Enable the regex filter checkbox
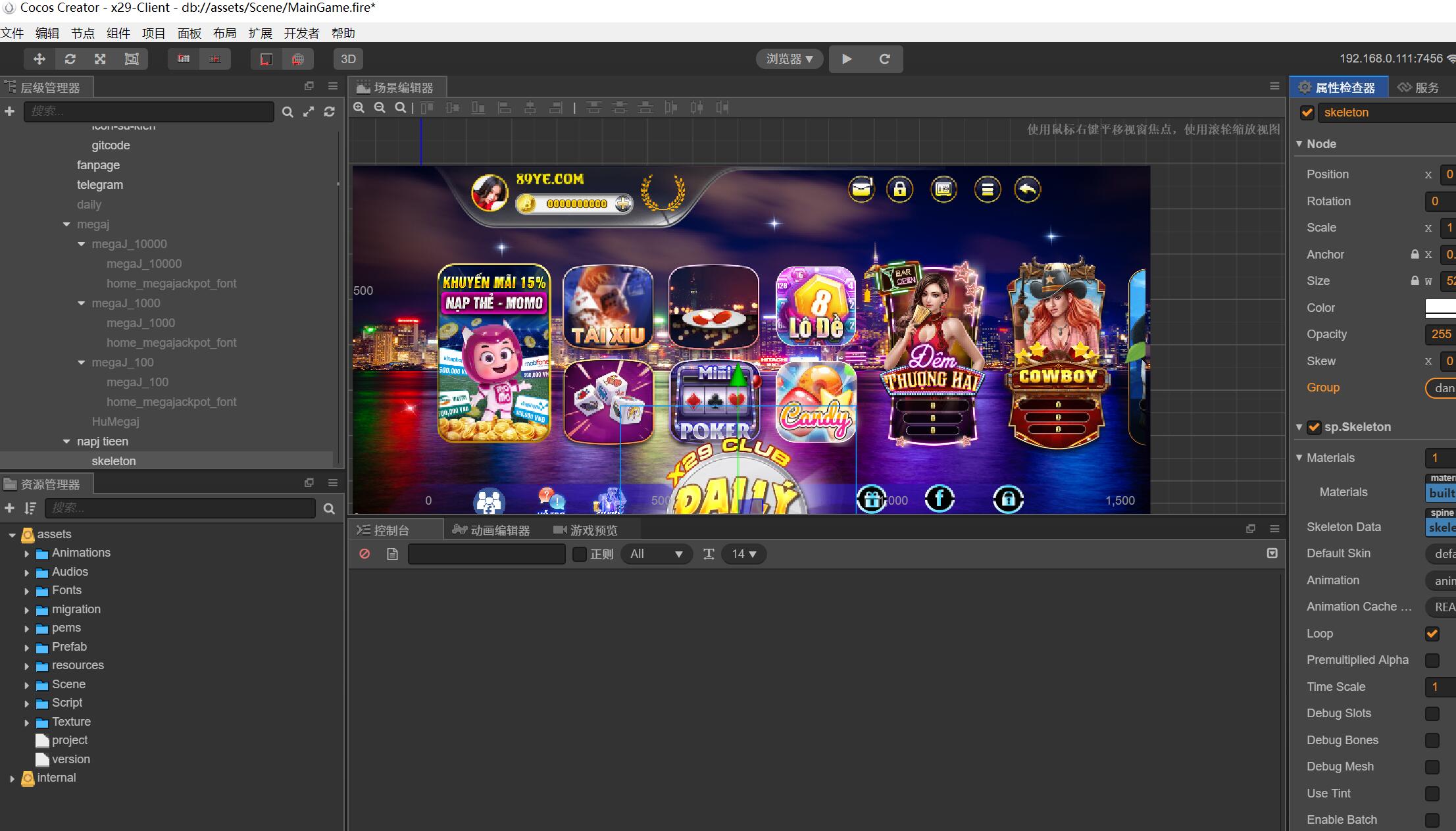This screenshot has height=831, width=1456. click(580, 554)
